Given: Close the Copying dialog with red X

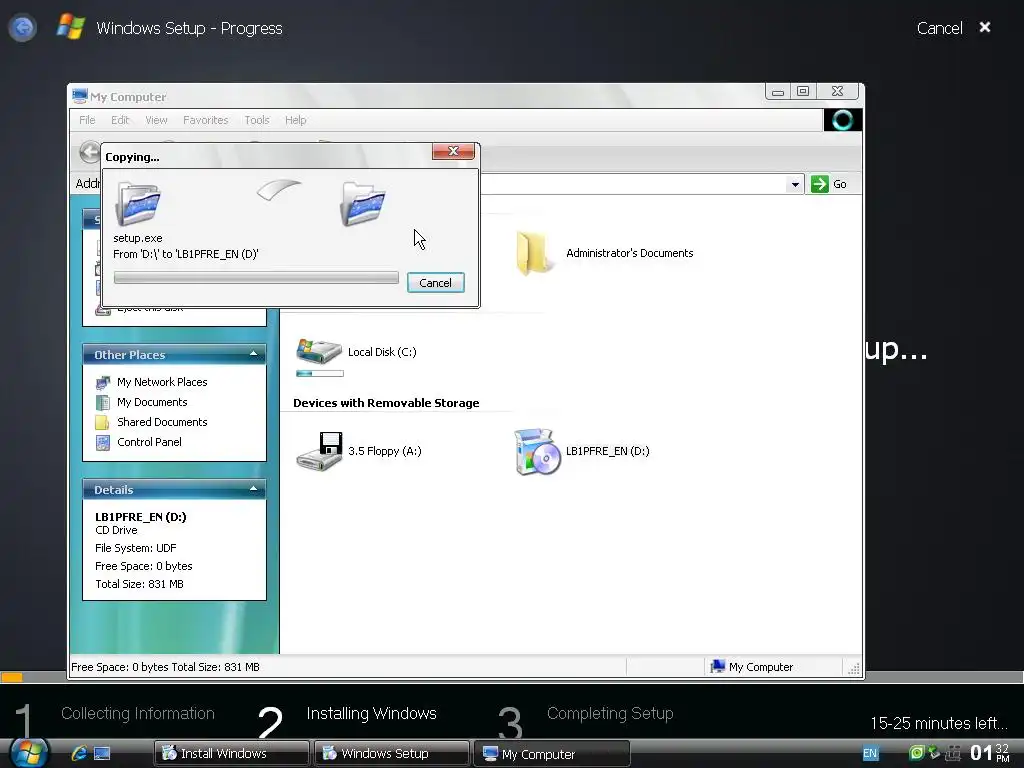Looking at the screenshot, I should tap(453, 152).
